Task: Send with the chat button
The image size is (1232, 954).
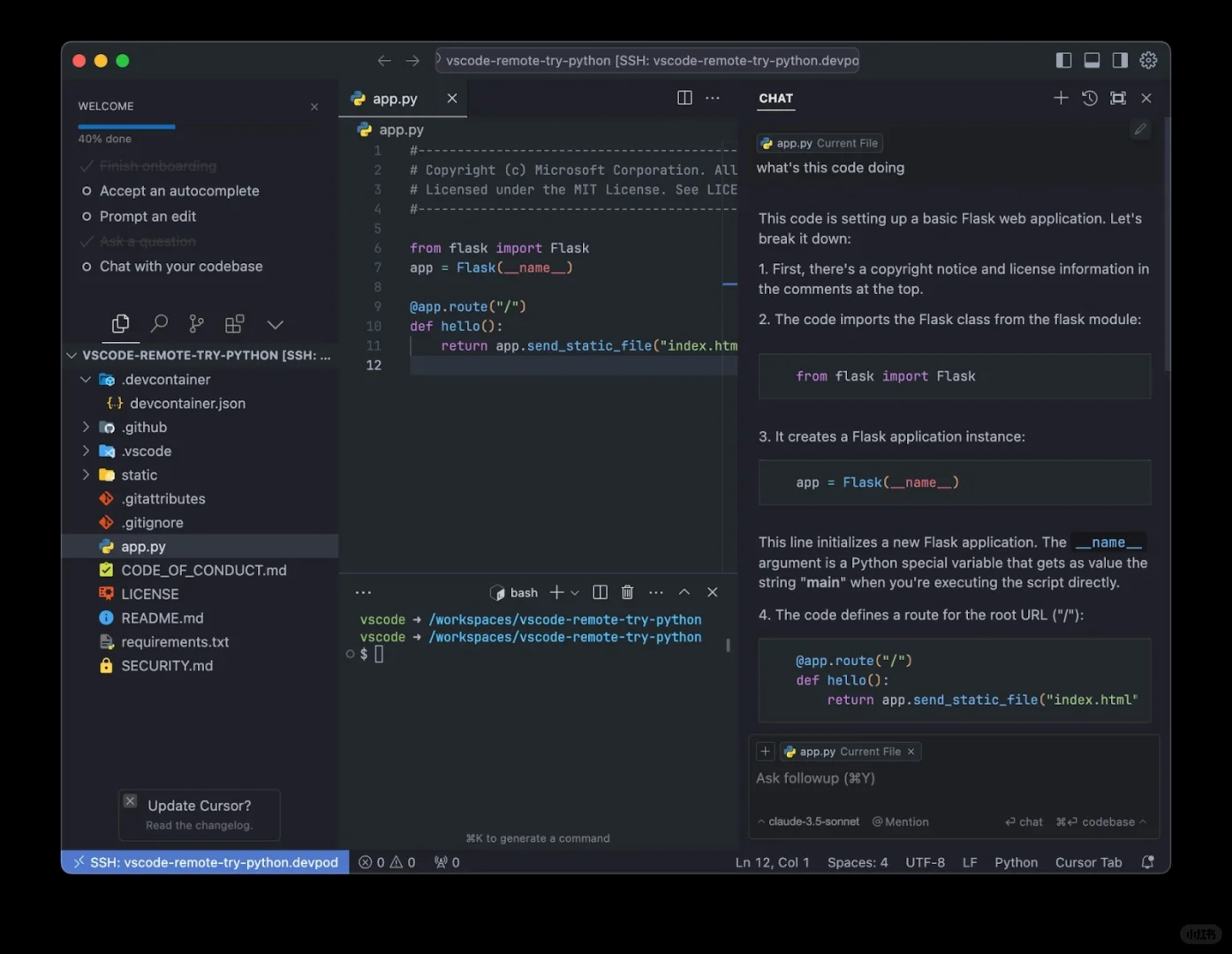Action: pyautogui.click(x=1024, y=821)
